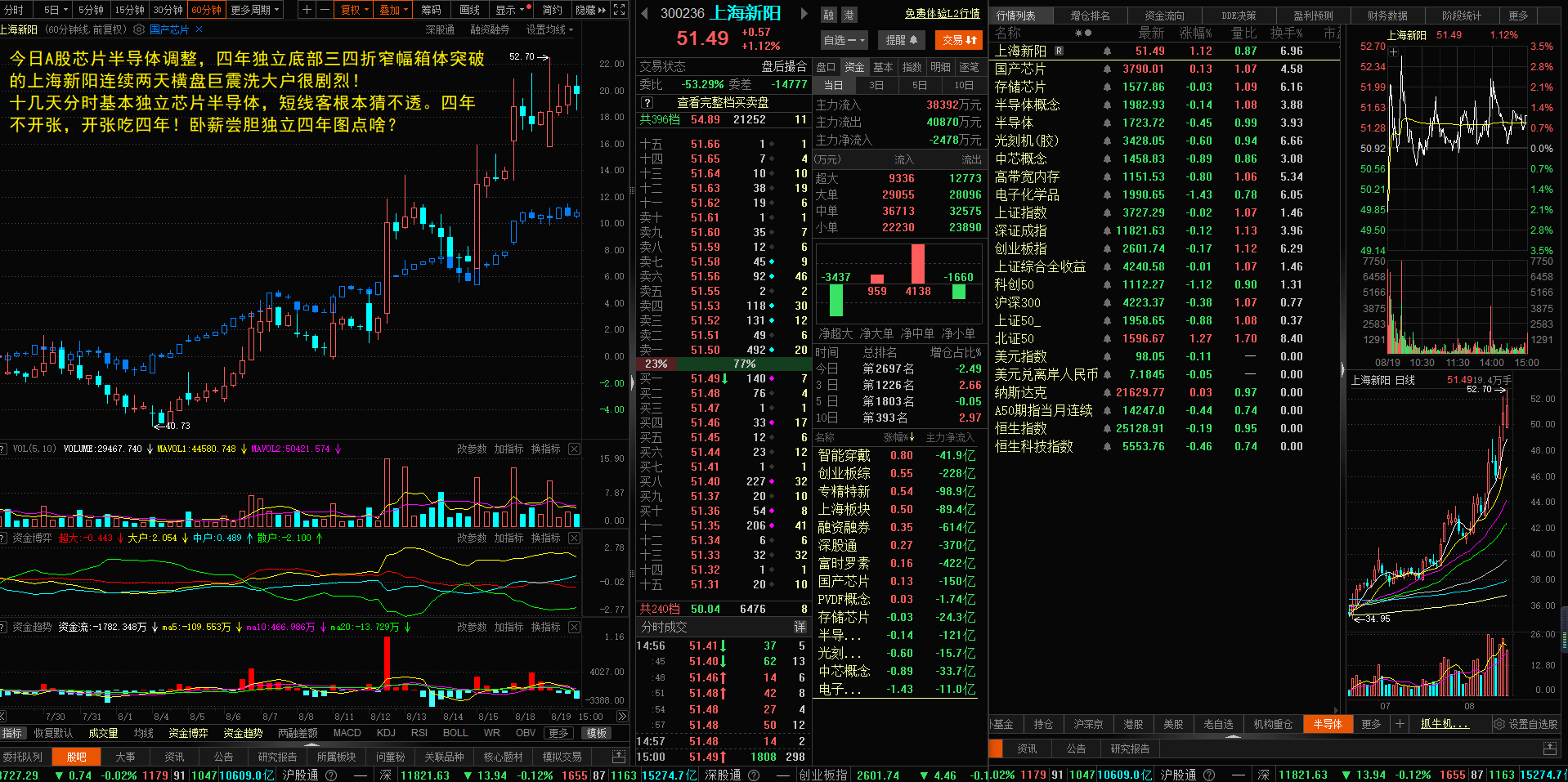The image size is (1568, 782).
Task: Open the 研究报告 tab in left bottom bar
Action: [277, 757]
